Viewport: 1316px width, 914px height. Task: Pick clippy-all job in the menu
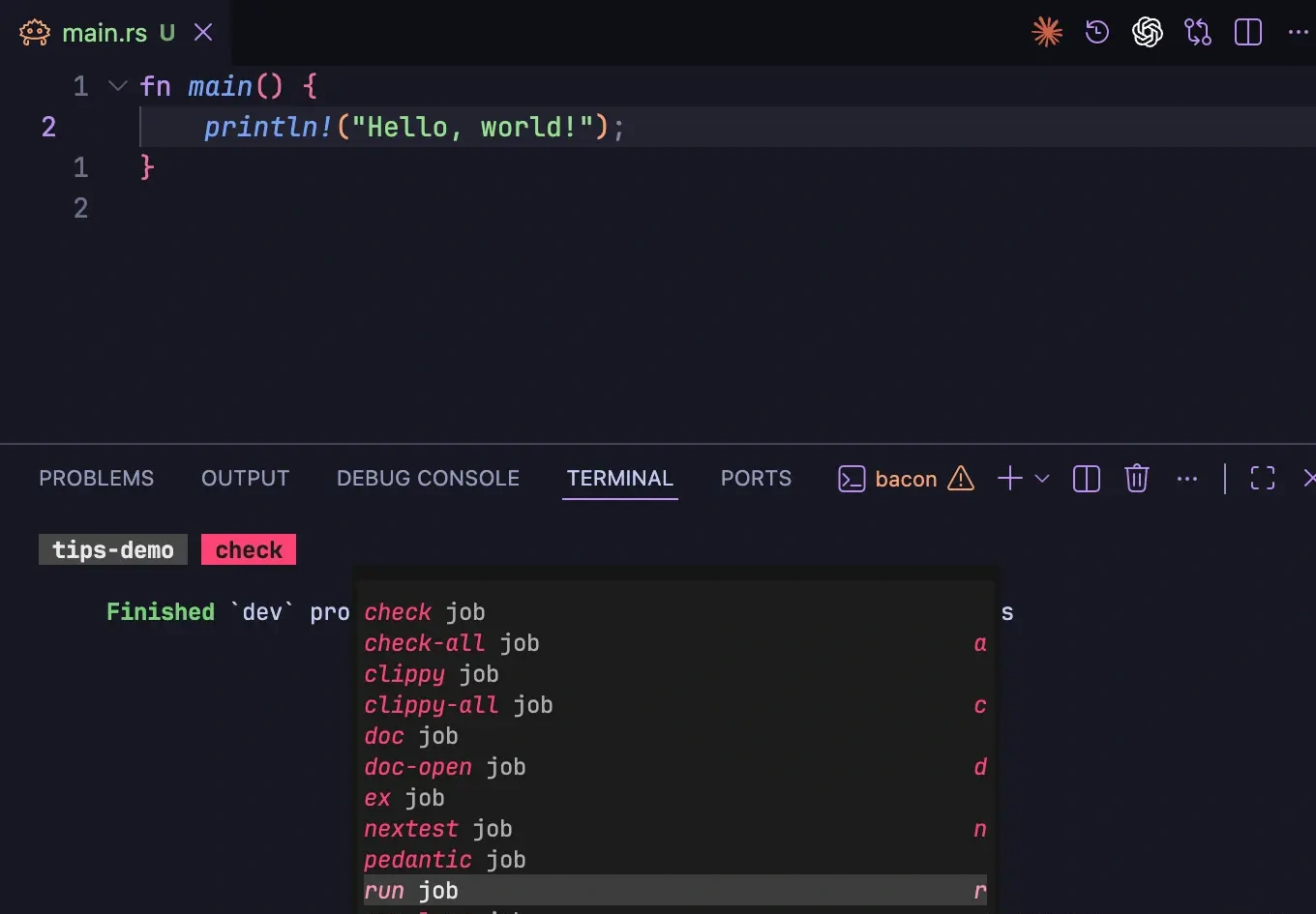click(675, 705)
